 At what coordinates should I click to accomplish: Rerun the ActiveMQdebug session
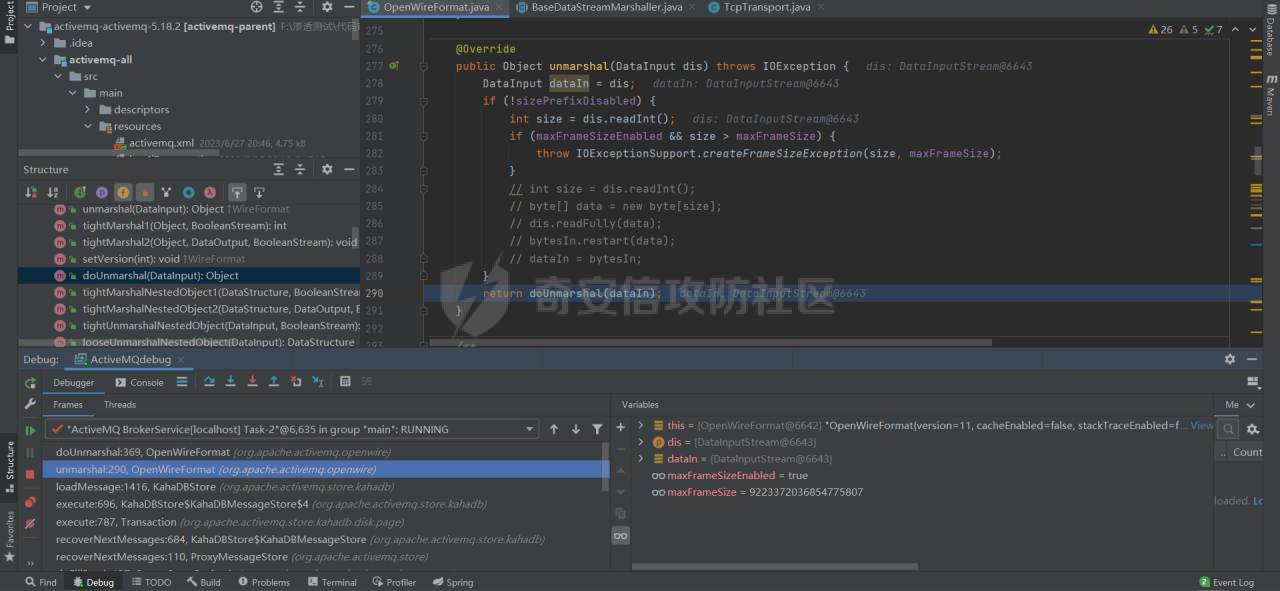point(30,383)
